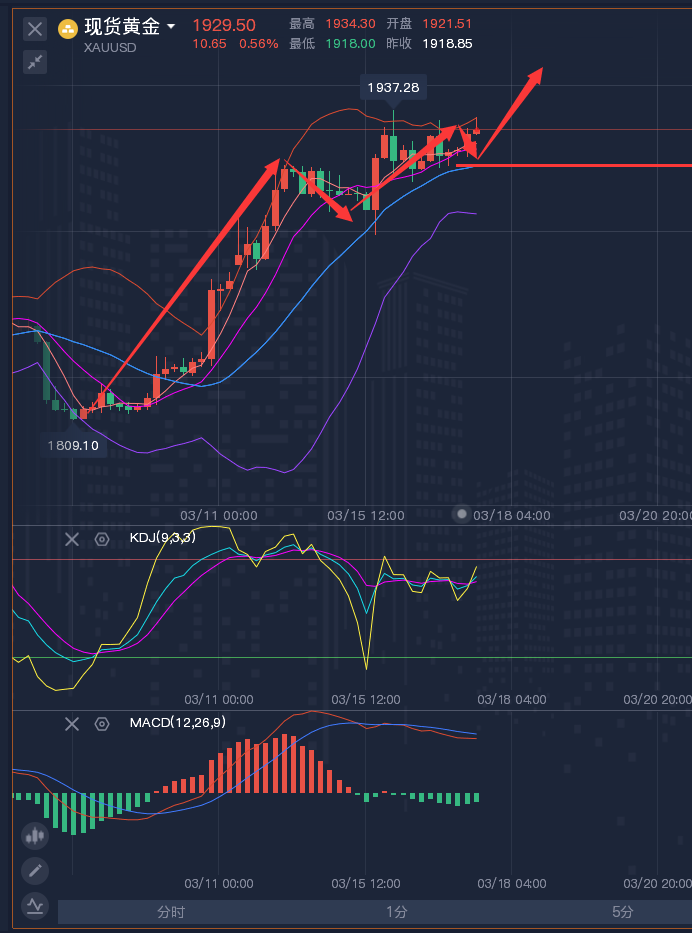The width and height of the screenshot is (692, 933).
Task: Select the pencil drawing tool
Action: click(35, 871)
